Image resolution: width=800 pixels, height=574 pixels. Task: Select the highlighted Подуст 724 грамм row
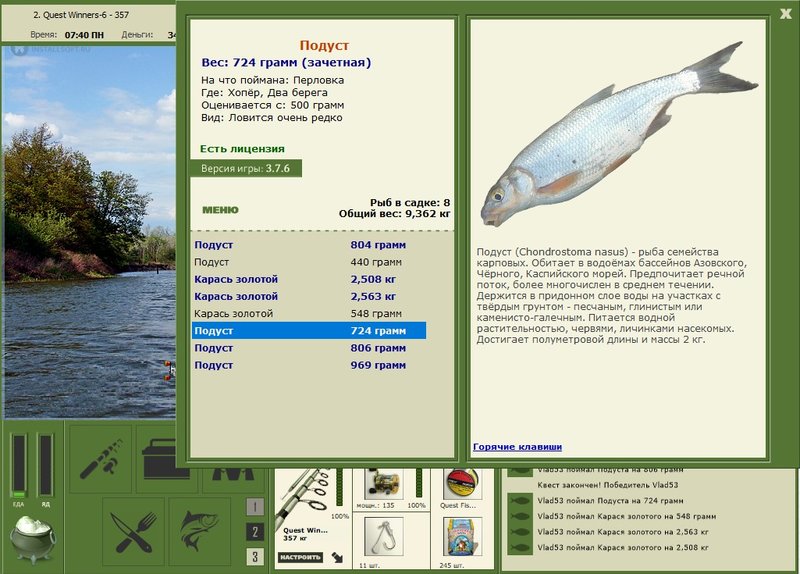309,331
